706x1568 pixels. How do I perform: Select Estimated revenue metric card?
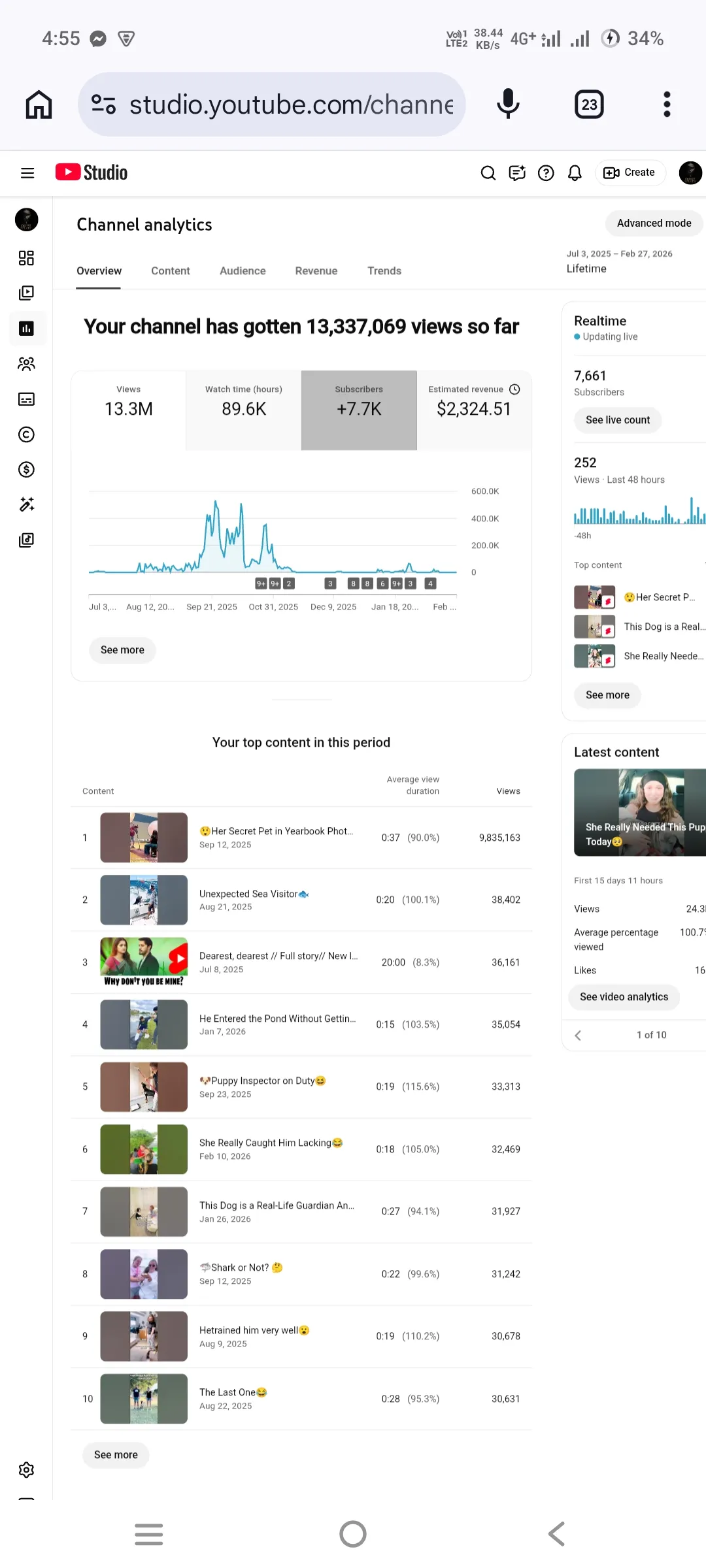click(474, 410)
